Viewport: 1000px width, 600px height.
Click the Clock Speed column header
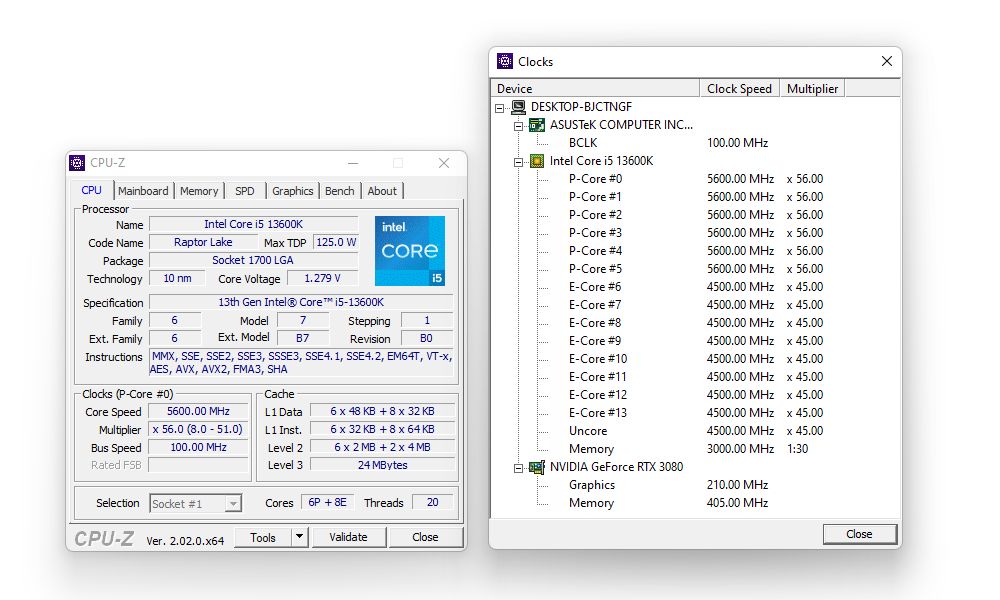(x=740, y=89)
